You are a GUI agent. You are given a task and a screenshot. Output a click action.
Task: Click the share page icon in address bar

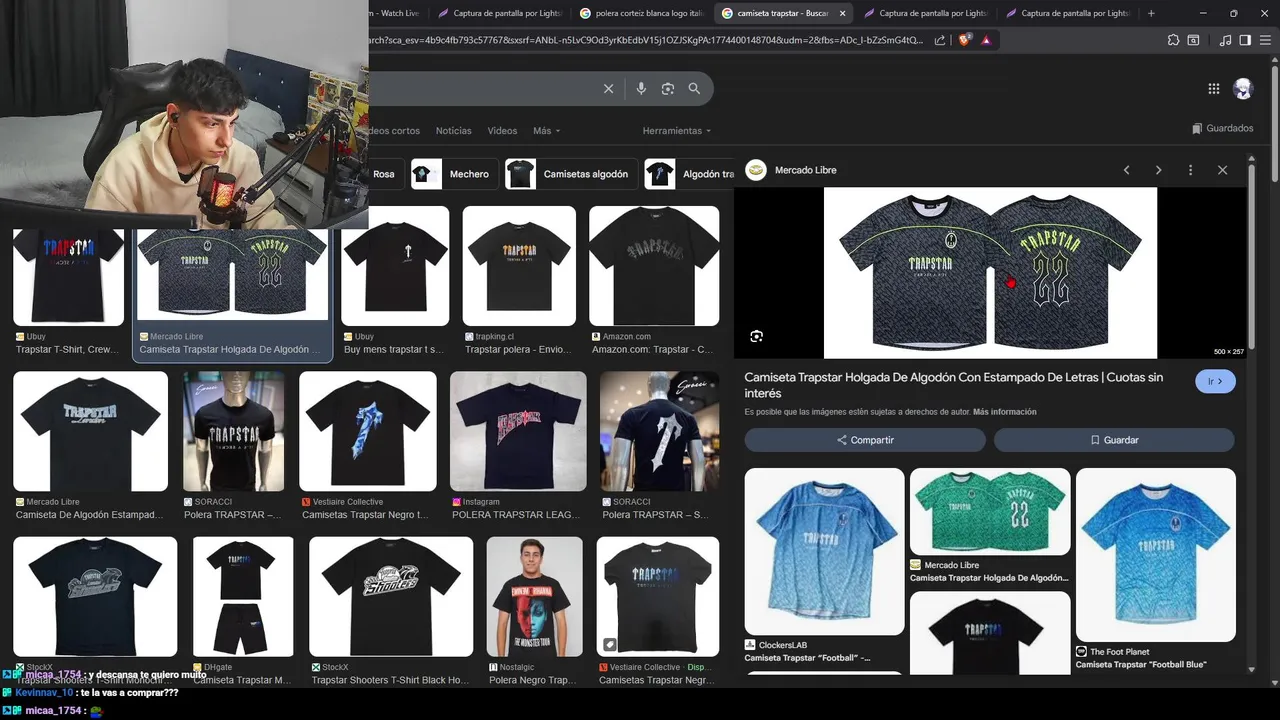point(940,40)
